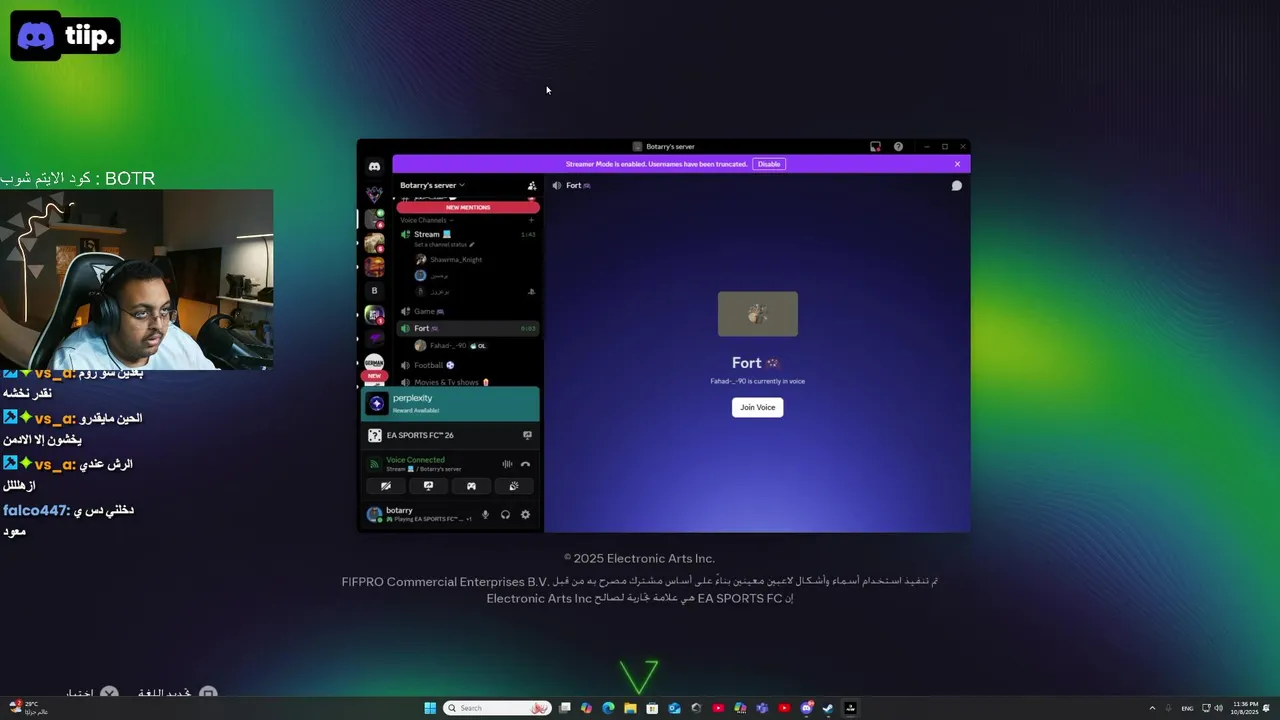The width and height of the screenshot is (1280, 720).
Task: Open noise suppression waveform icon
Action: (507, 464)
